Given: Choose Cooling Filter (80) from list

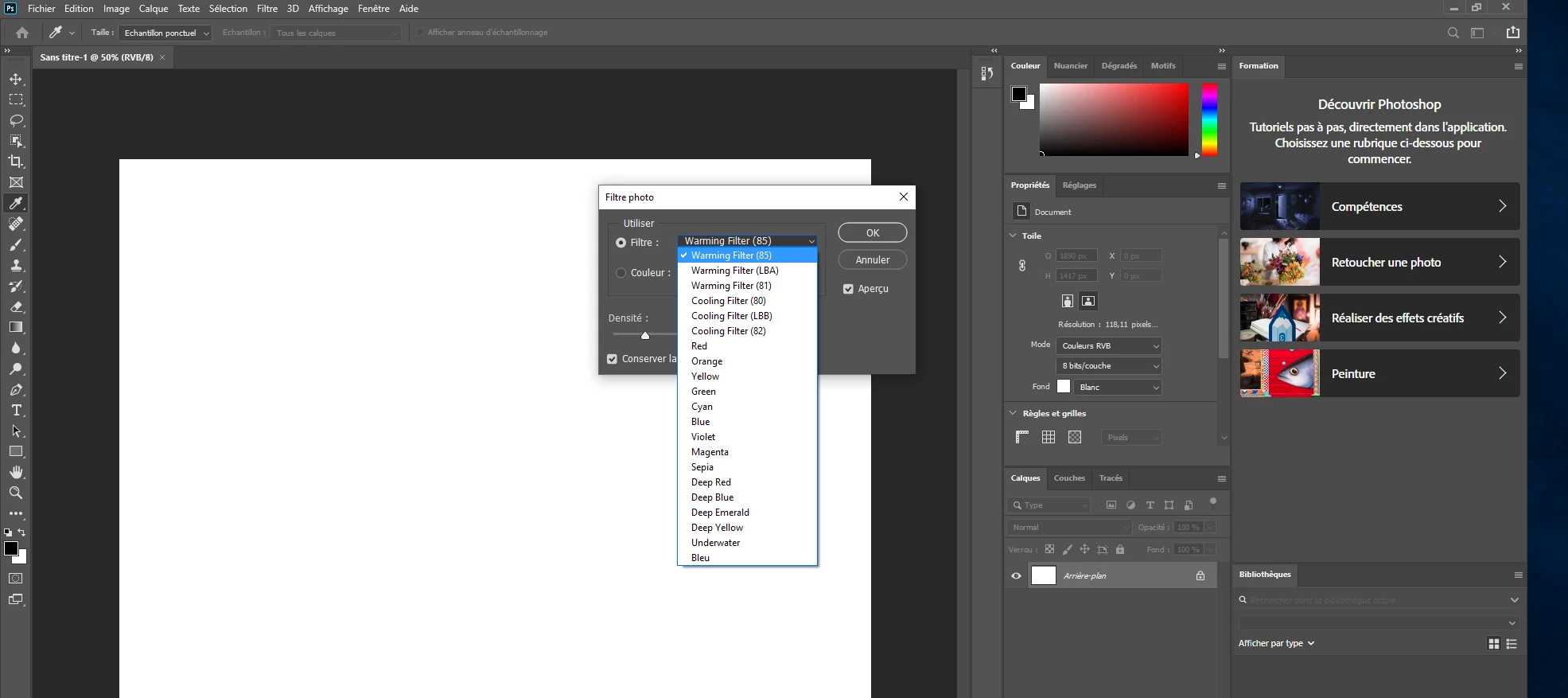Looking at the screenshot, I should [747, 301].
